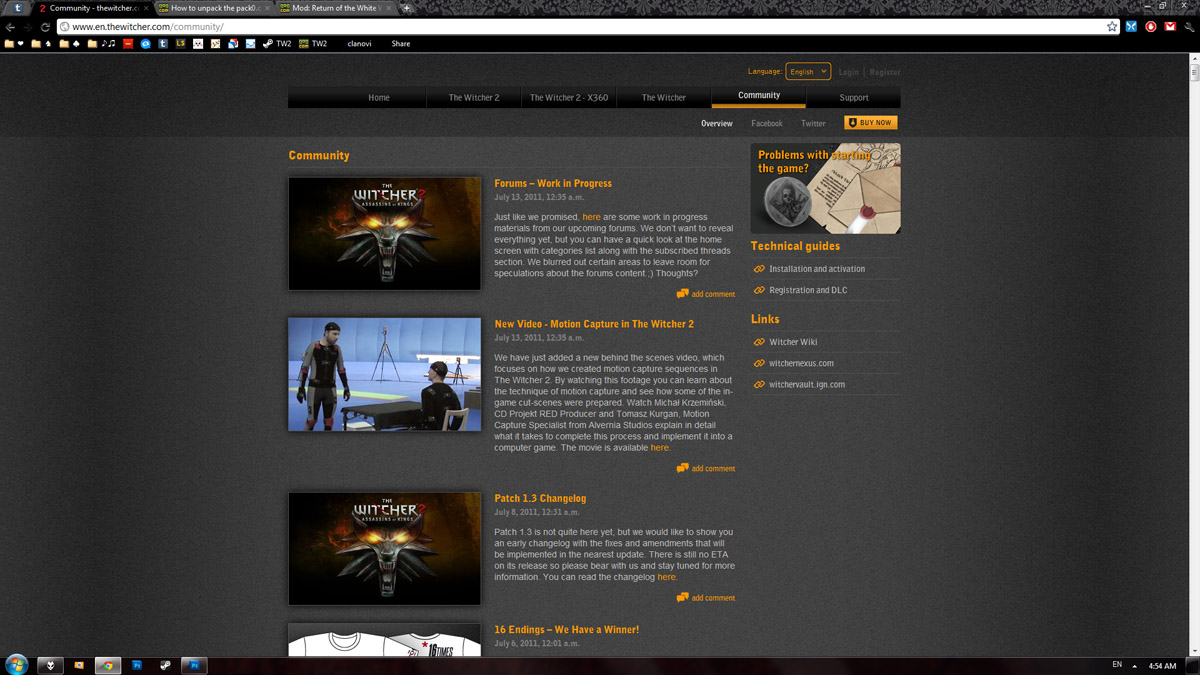1200x675 pixels.
Task: Click the EN language indicator in tray
Action: [x=1117, y=665]
